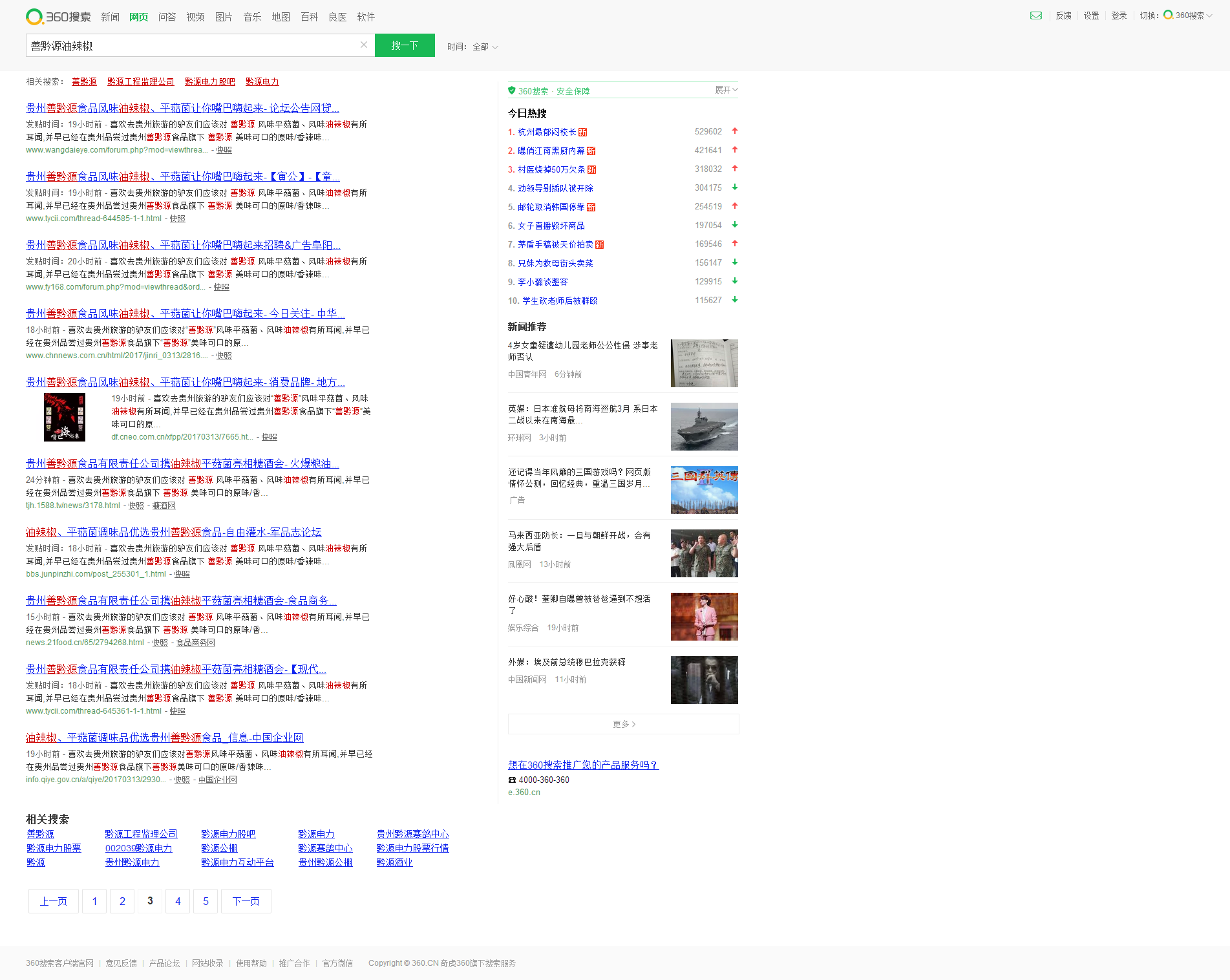Switch to the 地图 tab
The image size is (1230, 980).
click(x=281, y=17)
